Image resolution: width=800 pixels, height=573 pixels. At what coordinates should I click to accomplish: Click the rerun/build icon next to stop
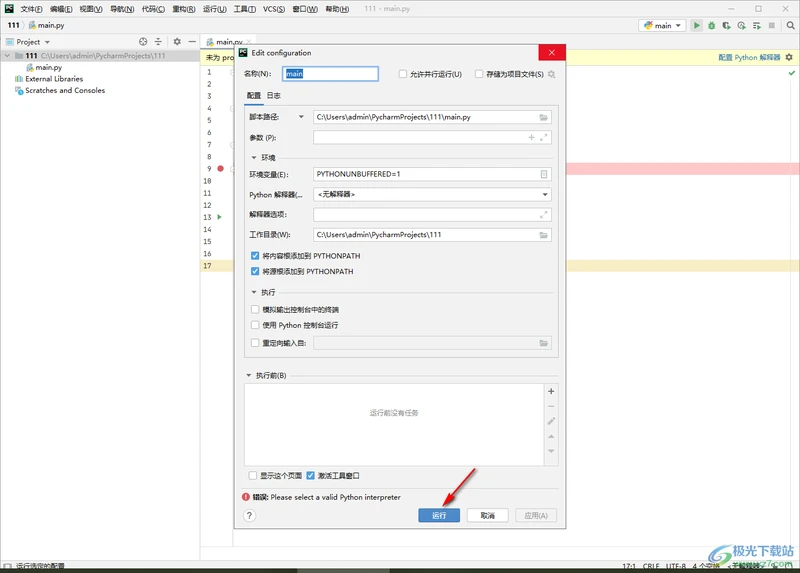(x=757, y=26)
